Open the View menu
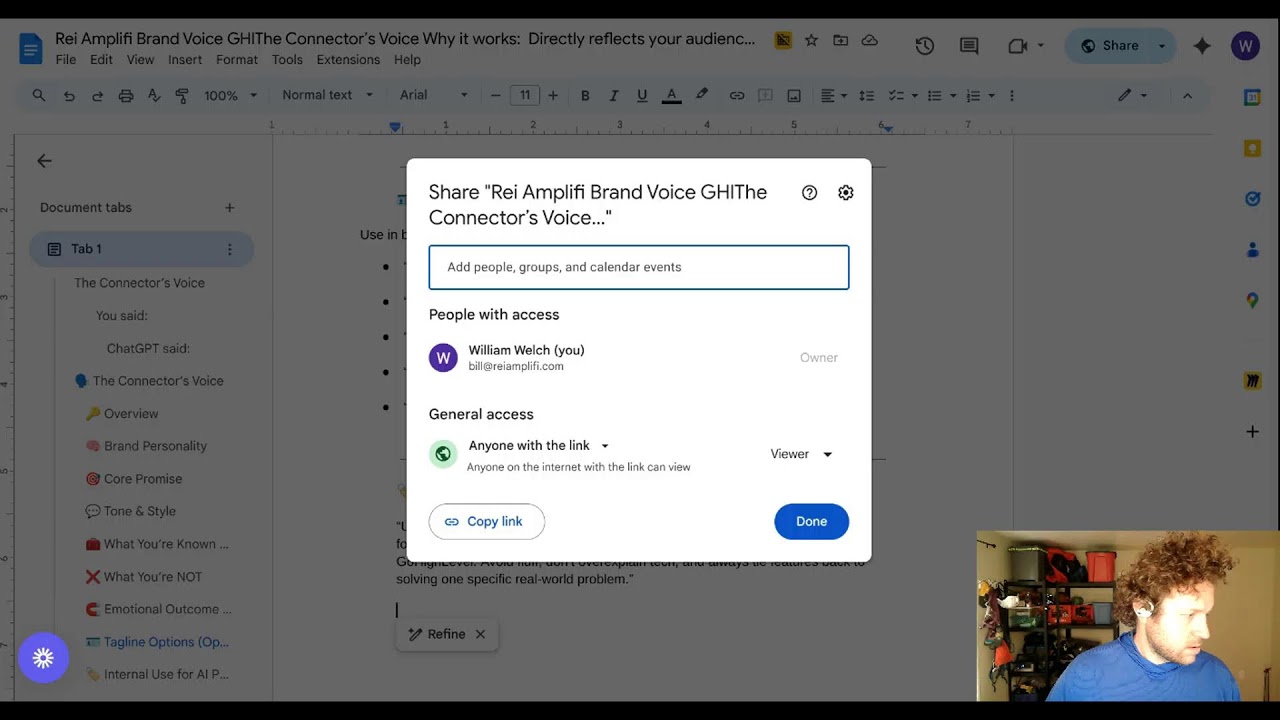This screenshot has height=720, width=1280. click(140, 60)
